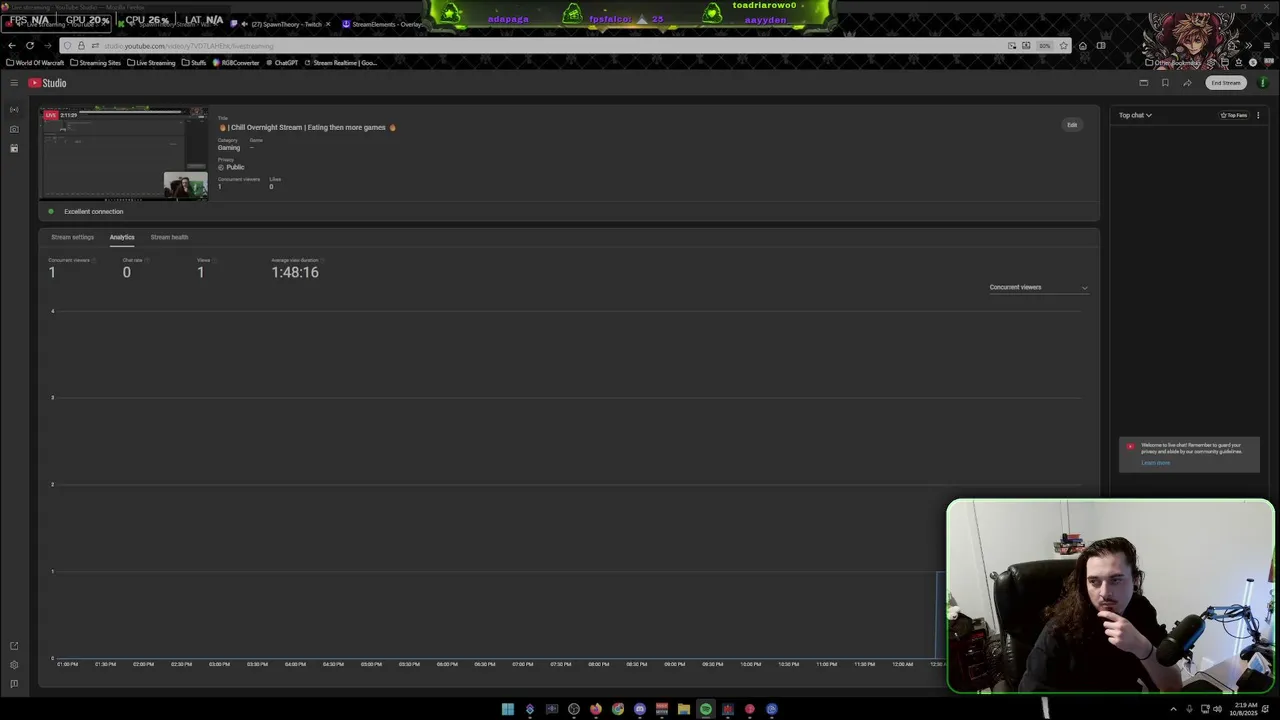Click the send feedback icon in sidebar
The height and width of the screenshot is (720, 1280).
(x=14, y=684)
